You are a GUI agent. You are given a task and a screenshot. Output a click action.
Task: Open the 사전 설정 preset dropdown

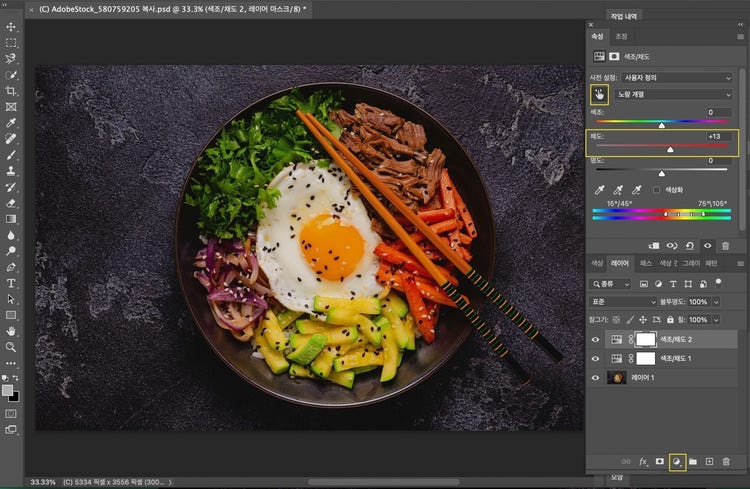tap(674, 77)
